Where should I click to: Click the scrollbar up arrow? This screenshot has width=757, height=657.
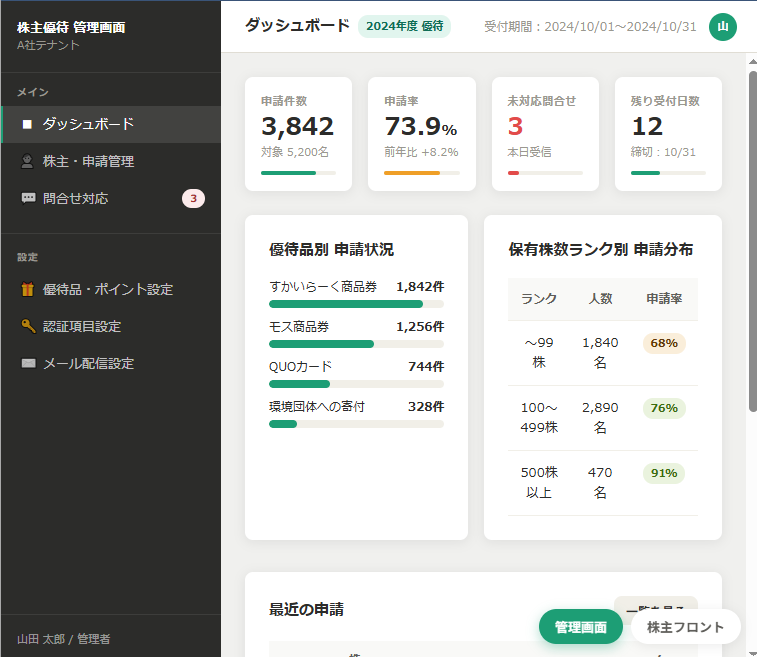tap(753, 62)
